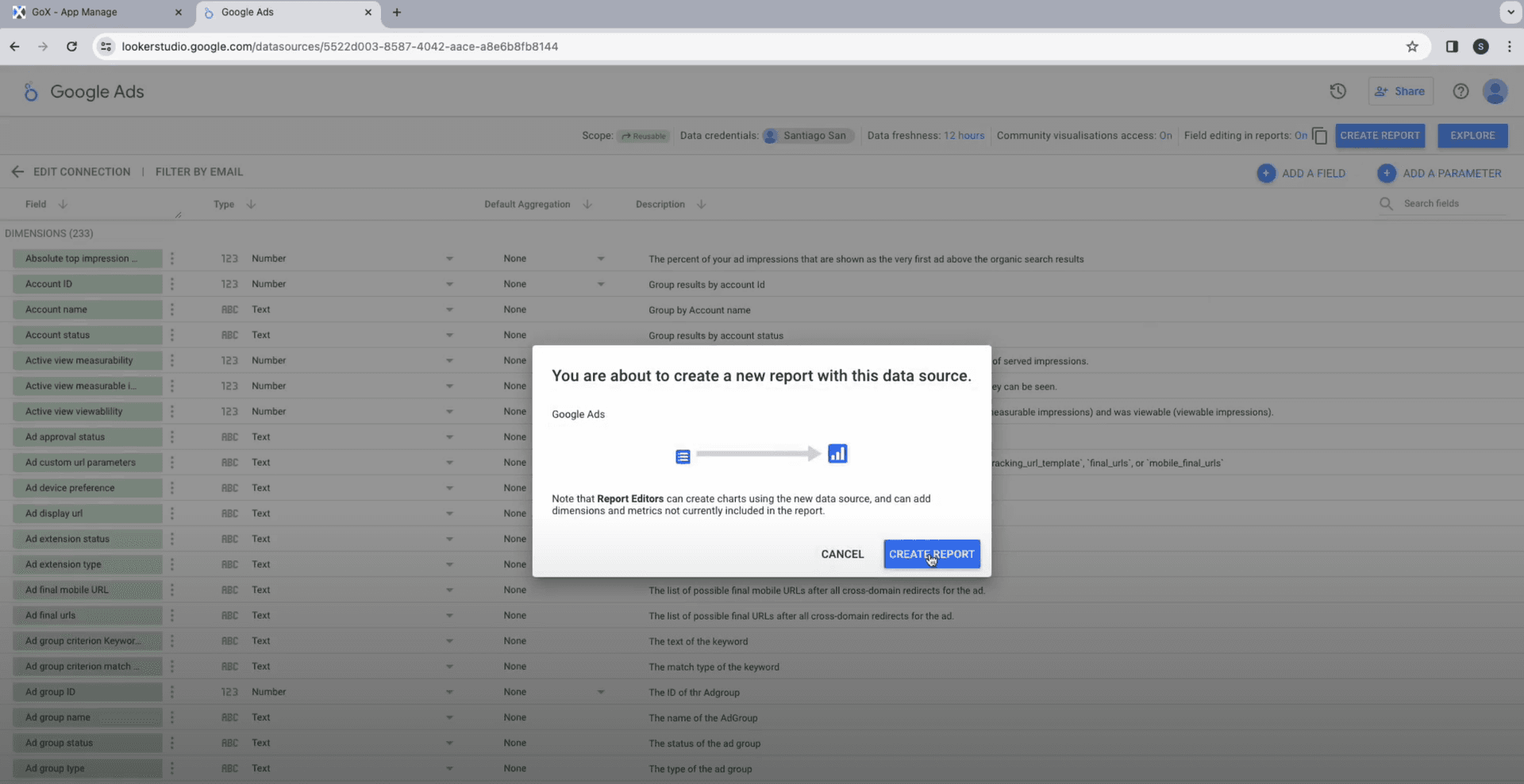Focus the Search fields input
Screen dimensions: 1524x784
click(1454, 204)
